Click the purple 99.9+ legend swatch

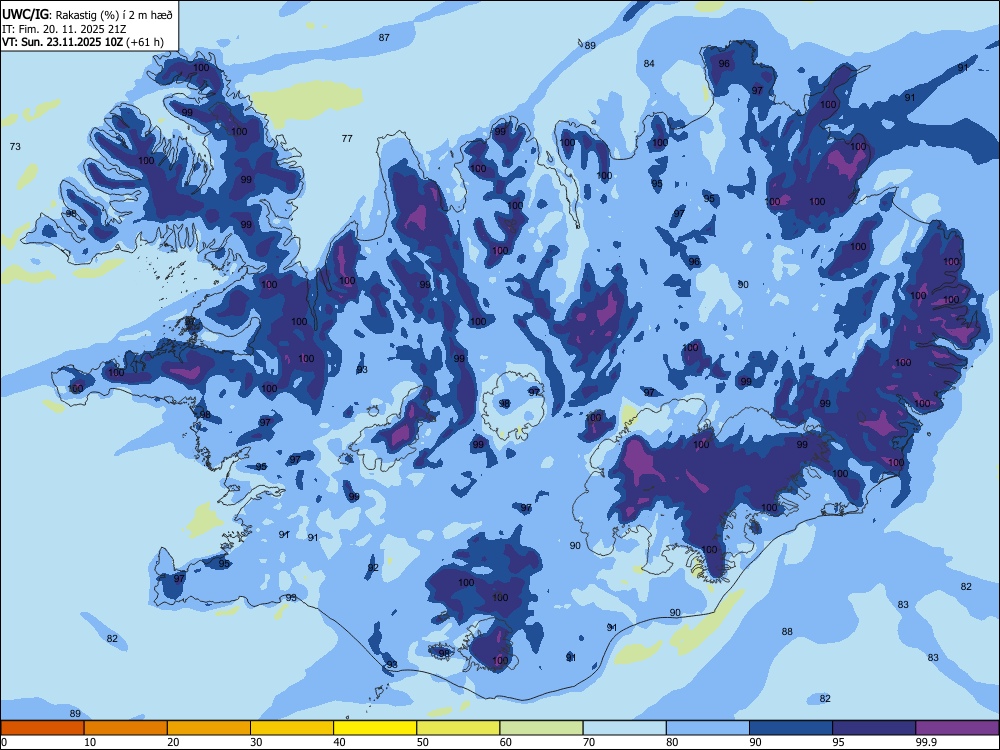coord(957,728)
